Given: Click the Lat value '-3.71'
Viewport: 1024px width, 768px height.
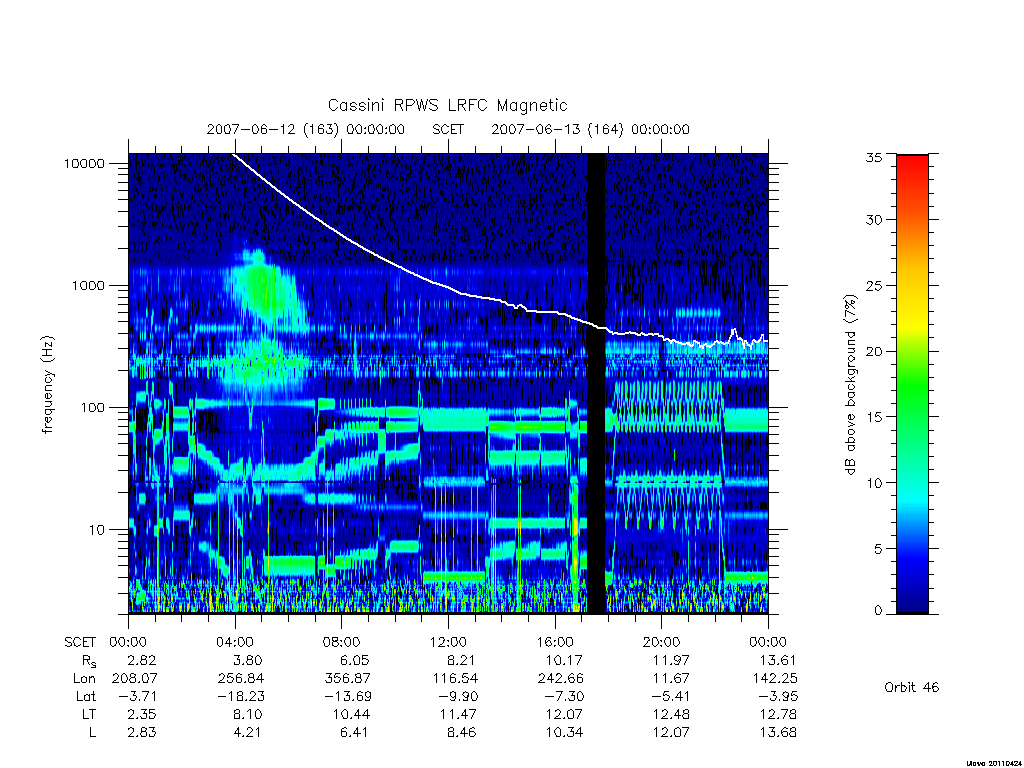Looking at the screenshot, I should (x=138, y=697).
